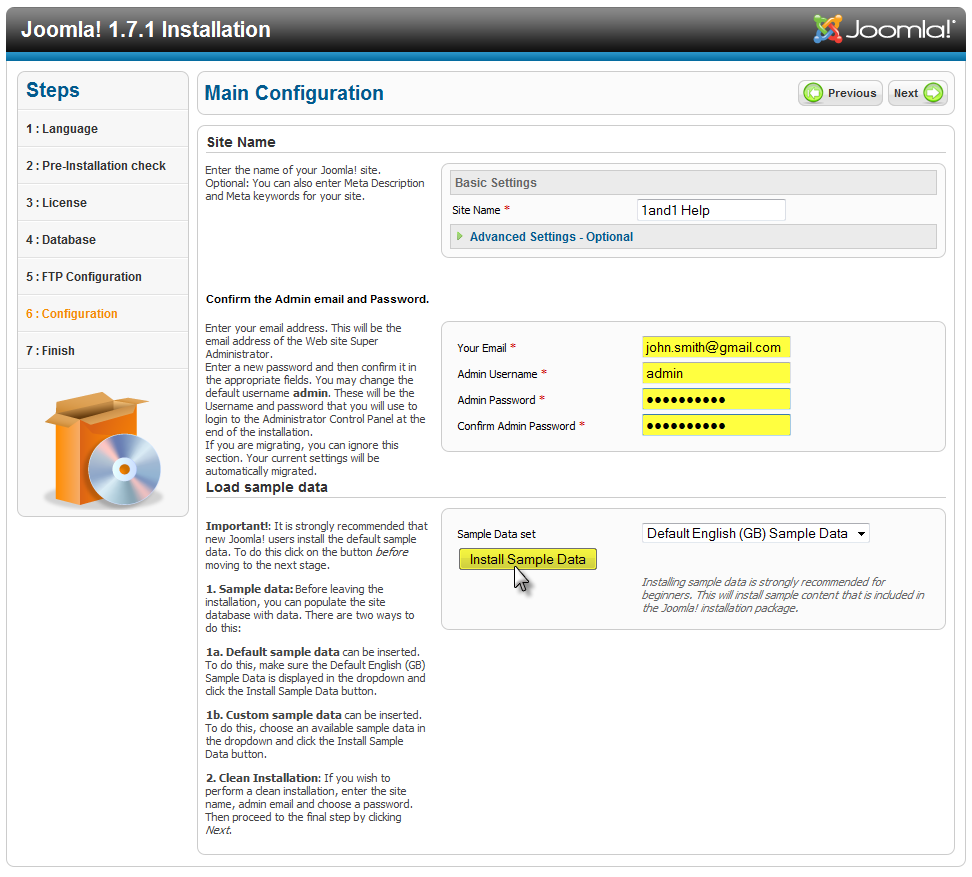Click the Joomla! logo in header
Image resolution: width=972 pixels, height=877 pixels.
pos(884,30)
